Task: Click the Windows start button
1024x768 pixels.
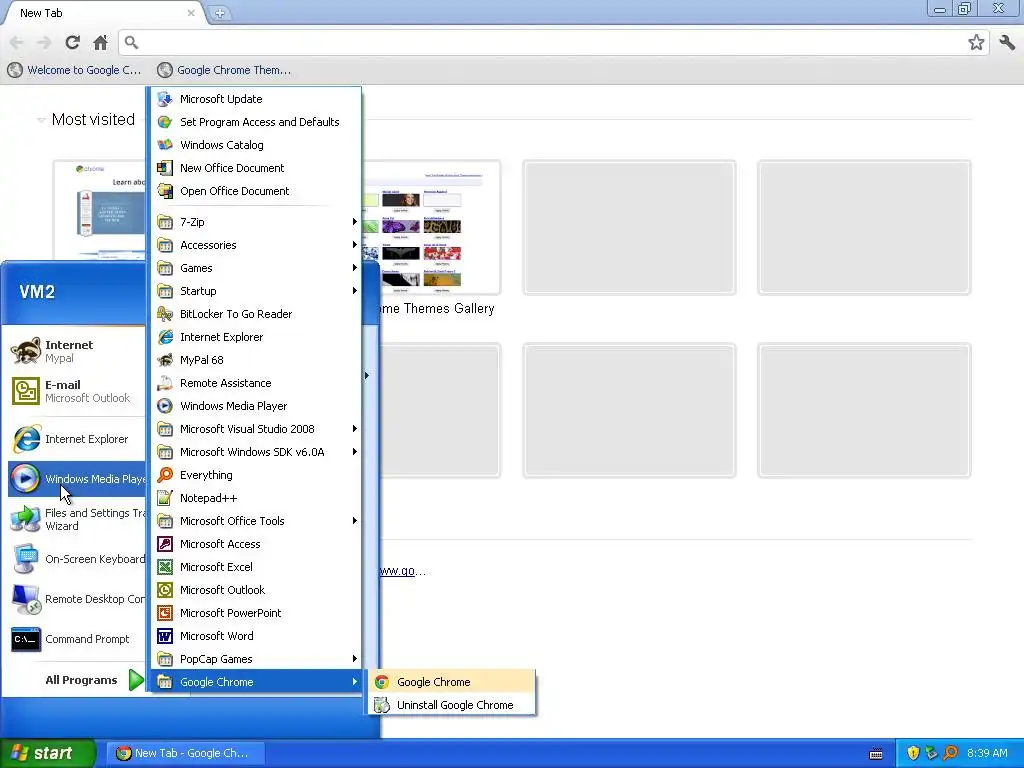Action: click(47, 753)
